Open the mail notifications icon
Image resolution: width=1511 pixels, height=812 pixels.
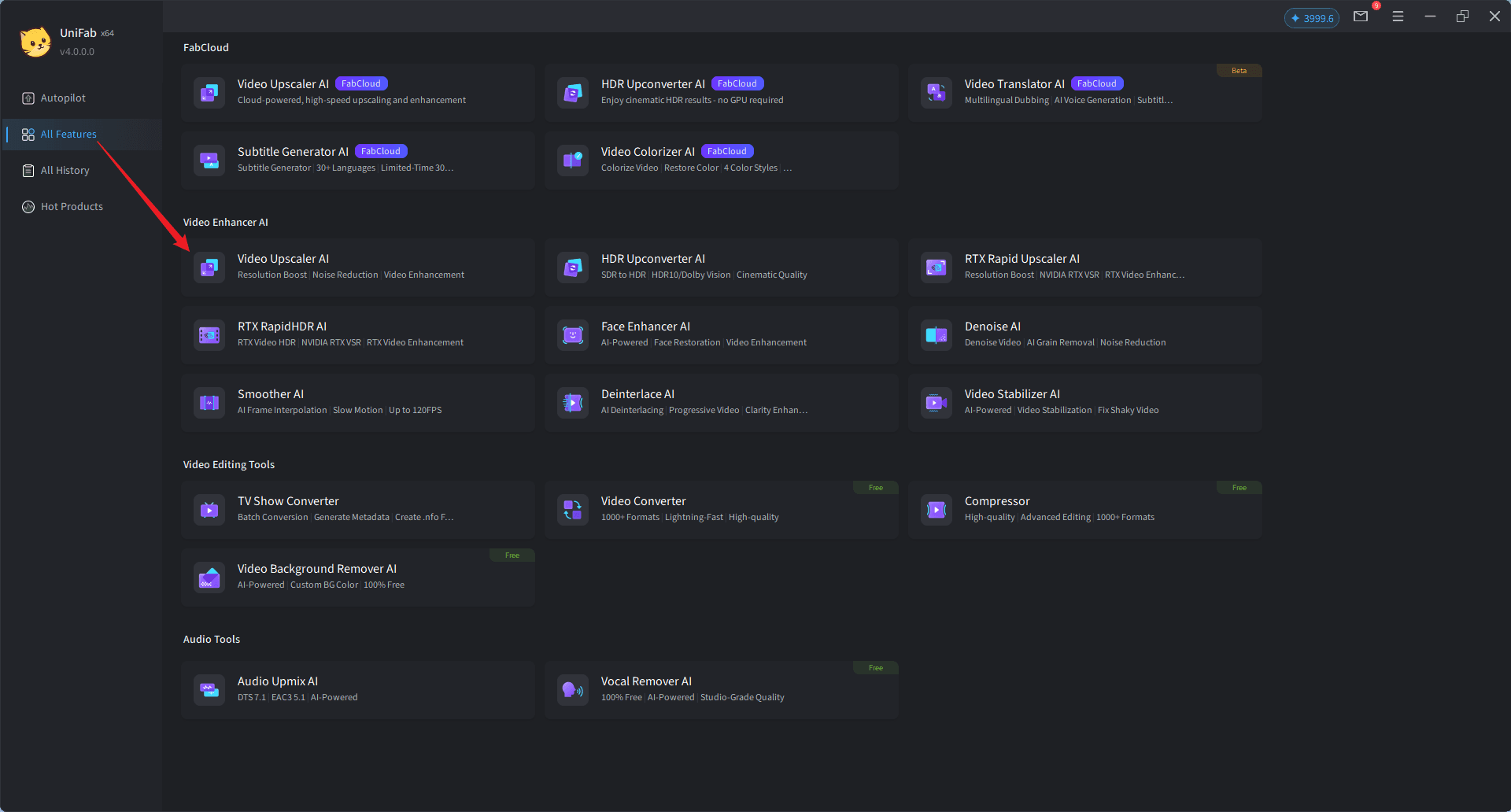[x=1361, y=17]
